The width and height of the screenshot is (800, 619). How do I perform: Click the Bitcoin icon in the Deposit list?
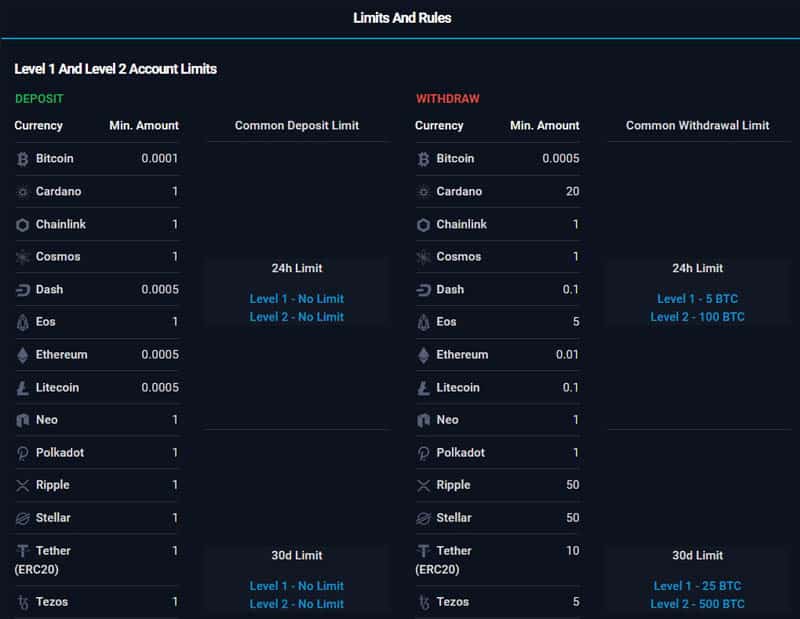tap(23, 159)
